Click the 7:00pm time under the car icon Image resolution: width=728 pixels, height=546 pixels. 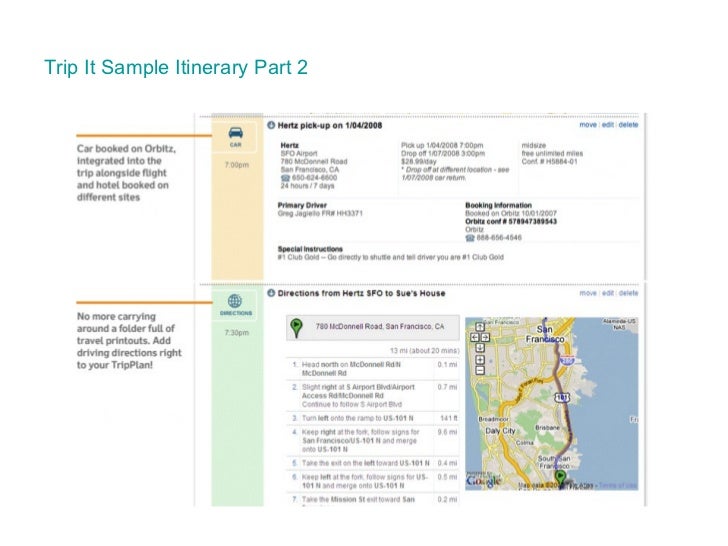click(x=236, y=165)
